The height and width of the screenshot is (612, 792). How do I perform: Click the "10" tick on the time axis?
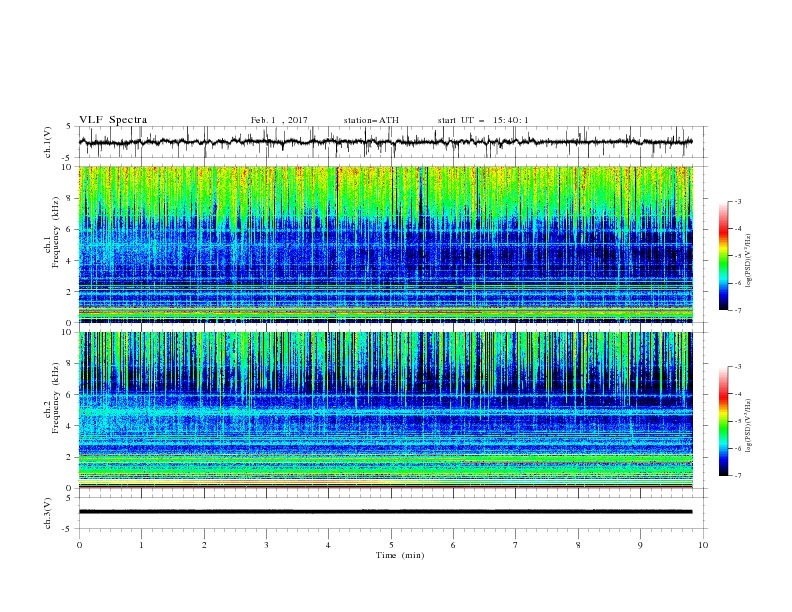pos(703,545)
